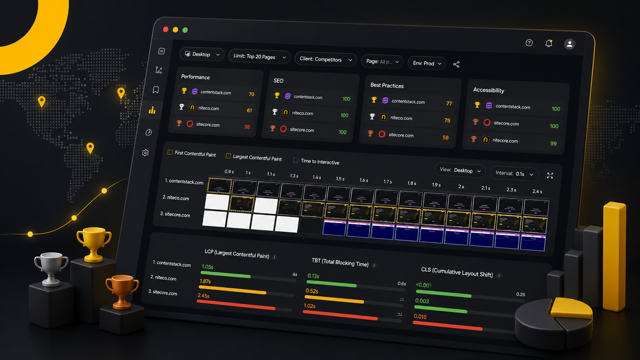Open the settings gear in the left sidebar
640x360 pixels.
(145, 153)
